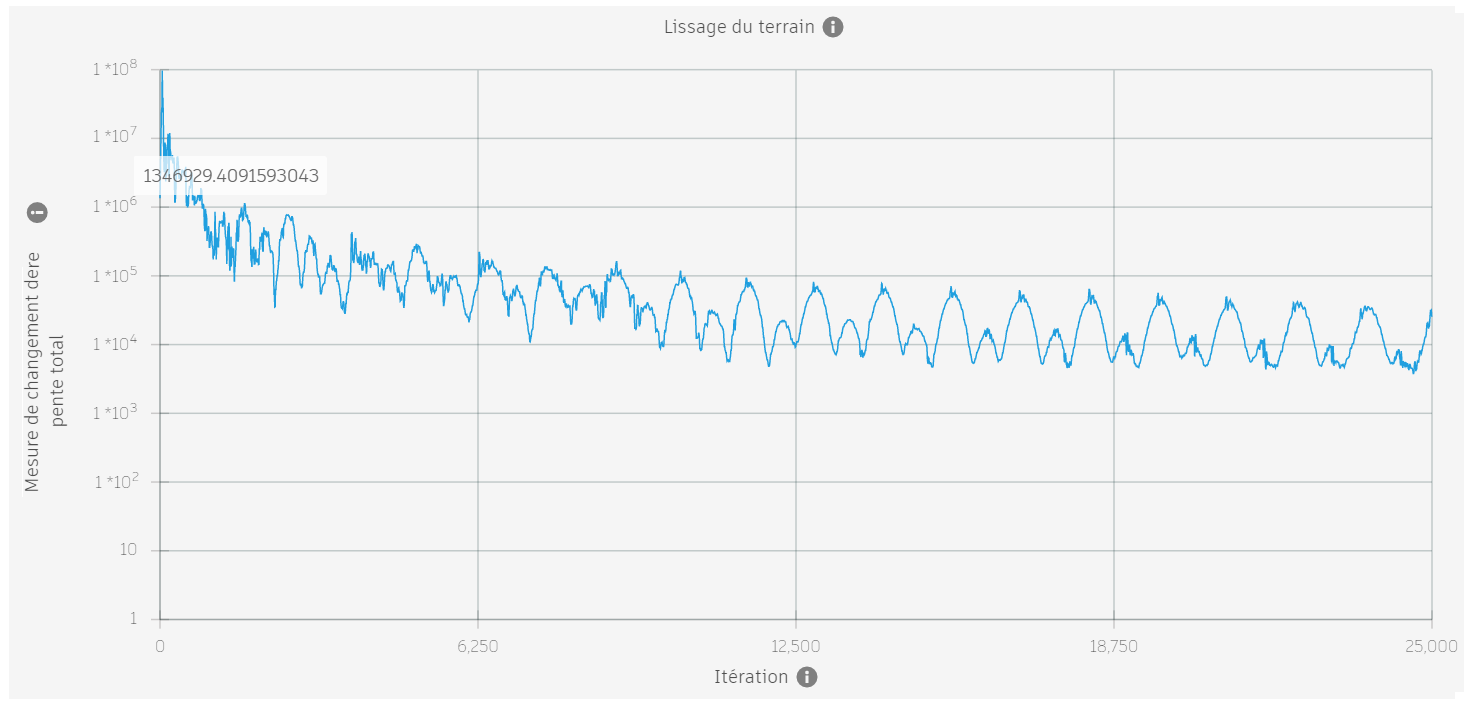The height and width of the screenshot is (706, 1464).
Task: Click the y-axis tick label 10
Action: pos(127,551)
